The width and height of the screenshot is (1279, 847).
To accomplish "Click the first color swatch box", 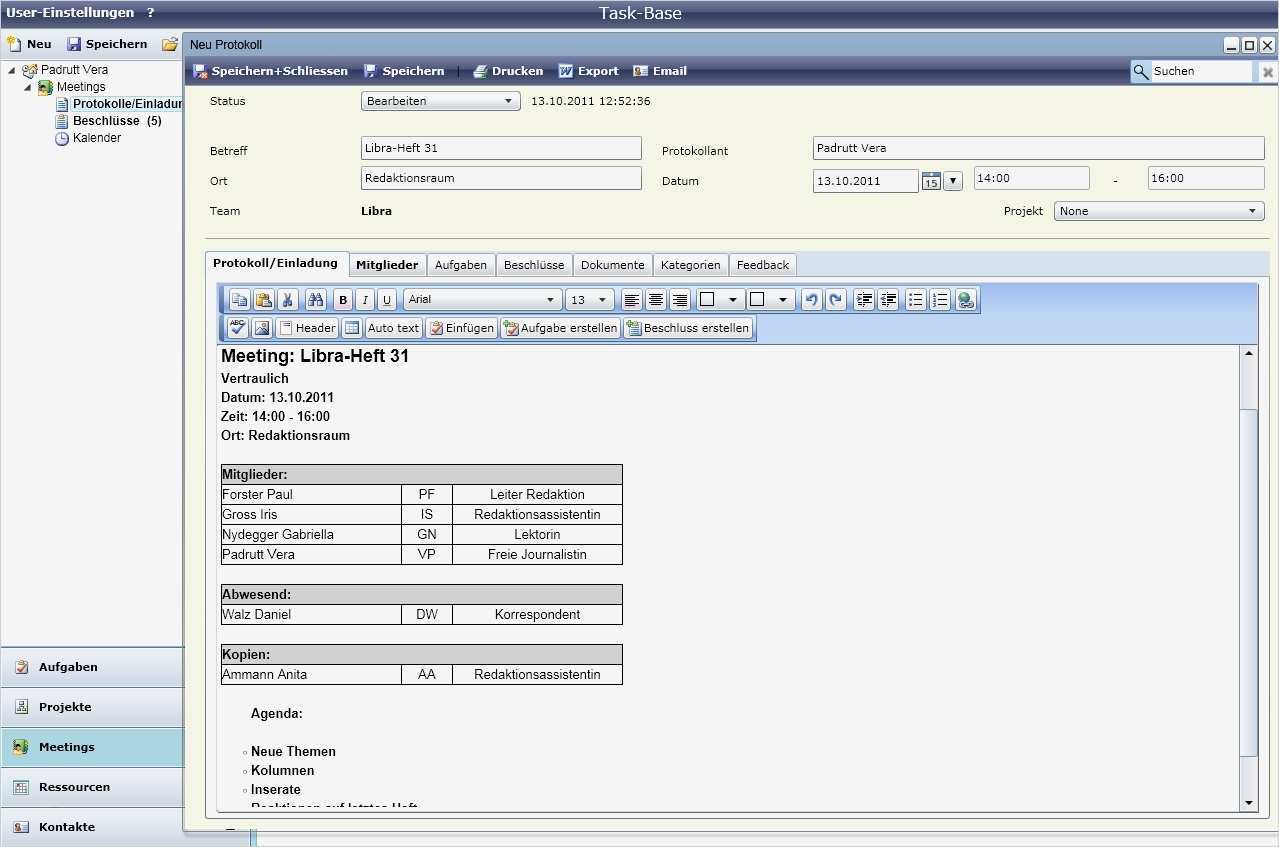I will [707, 300].
